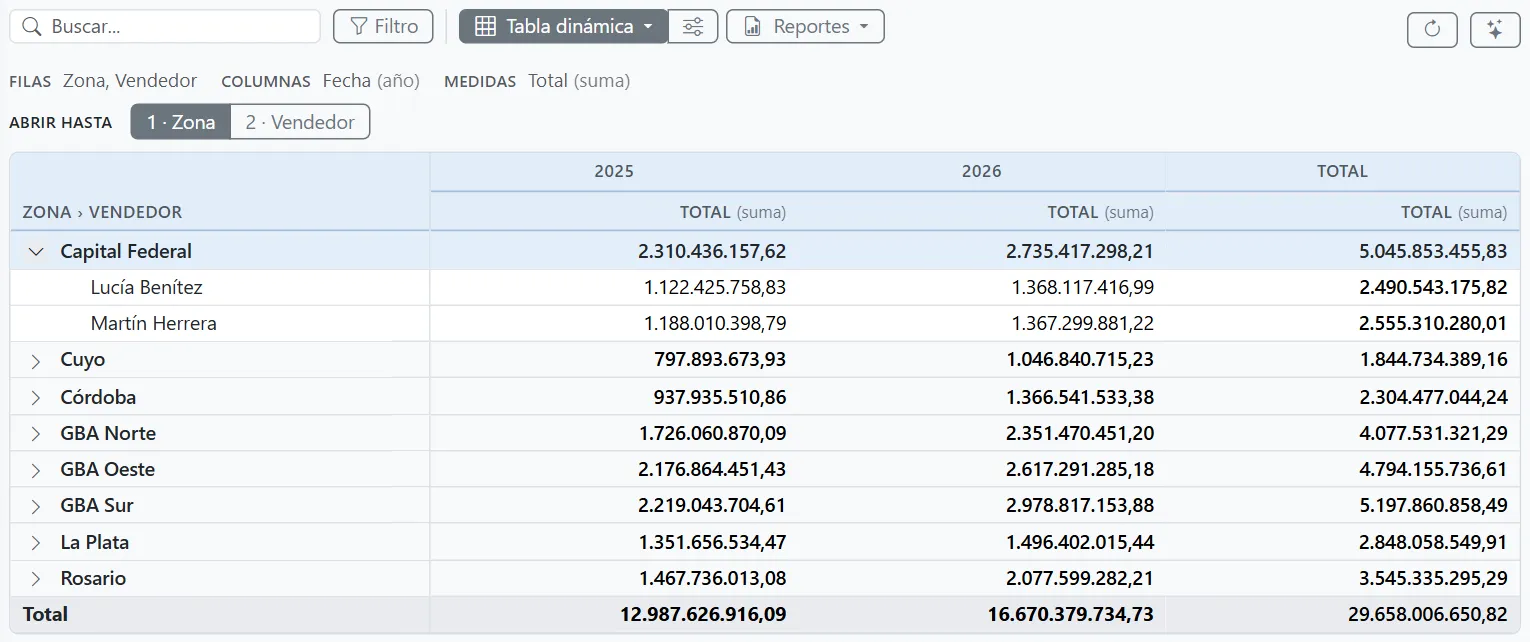Image resolution: width=1530 pixels, height=642 pixels.
Task: Click the Zona, Vendedor rows setting
Action: 130,81
